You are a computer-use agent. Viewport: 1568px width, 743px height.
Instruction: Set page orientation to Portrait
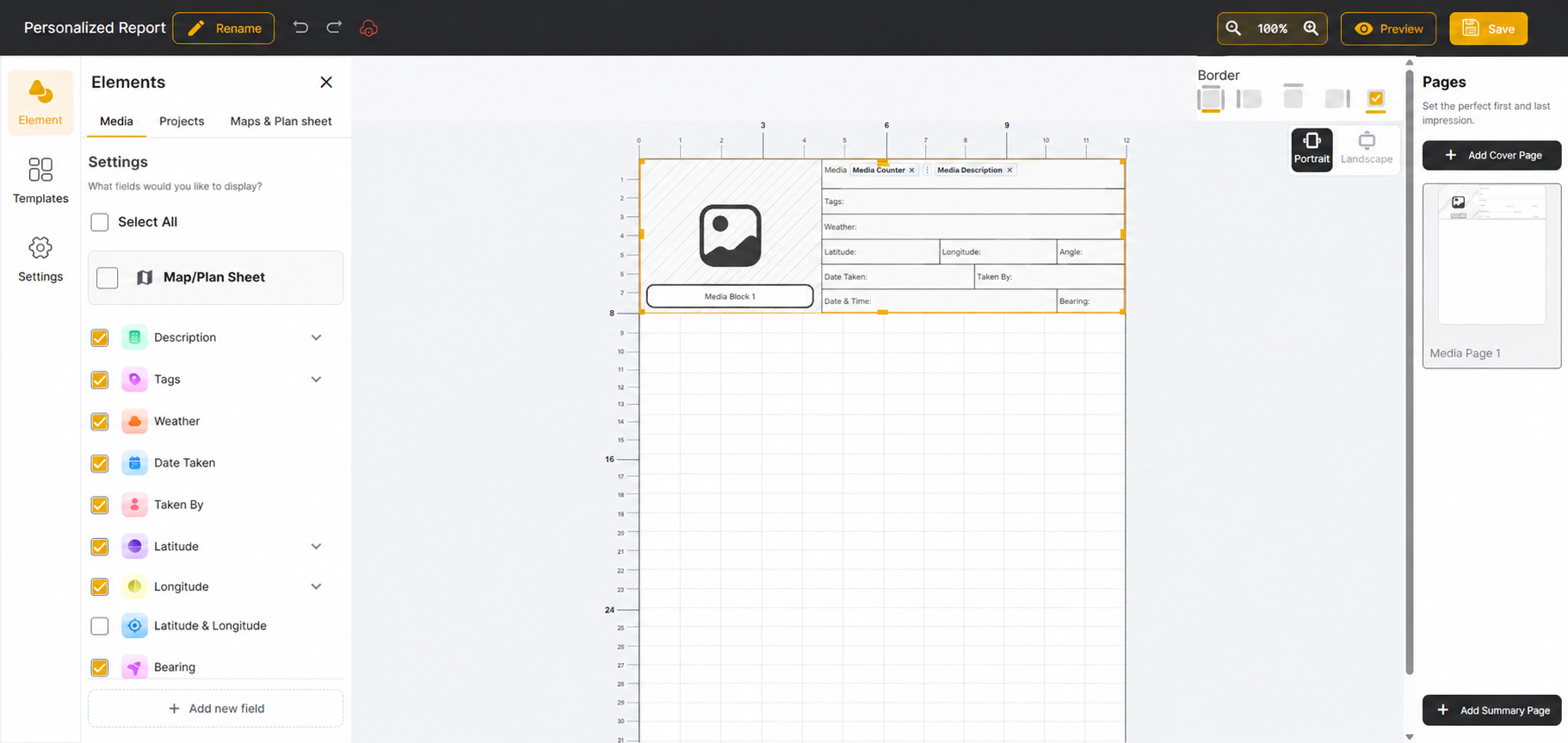point(1312,149)
